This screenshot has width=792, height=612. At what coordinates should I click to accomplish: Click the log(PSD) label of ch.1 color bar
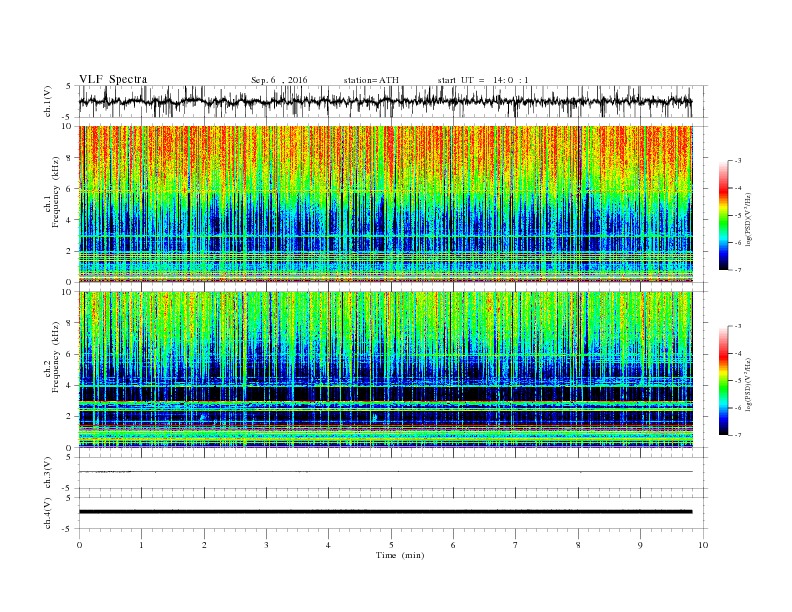pos(748,220)
